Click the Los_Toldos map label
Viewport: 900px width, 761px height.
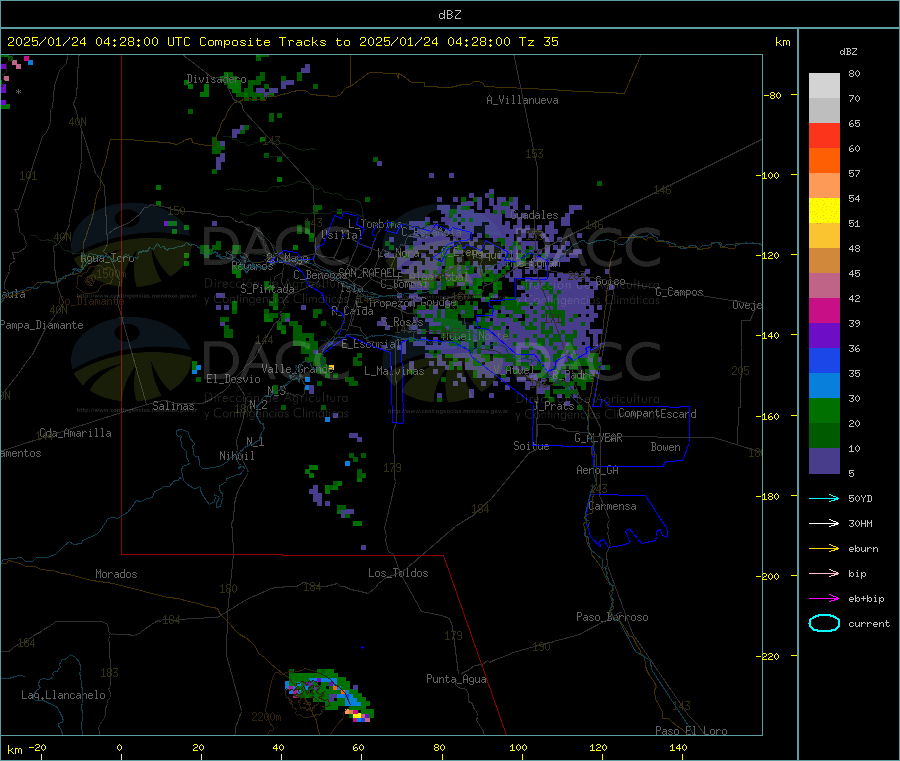tap(398, 573)
